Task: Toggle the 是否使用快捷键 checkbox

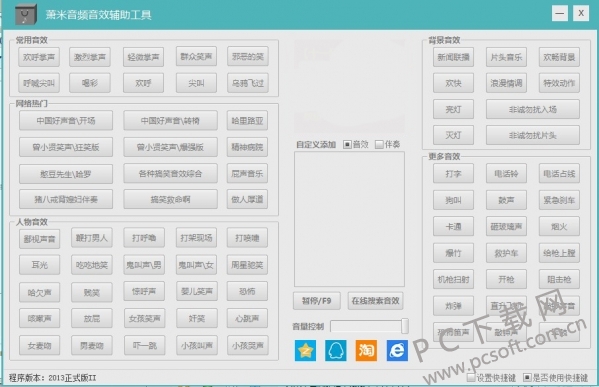Action: coord(527,377)
